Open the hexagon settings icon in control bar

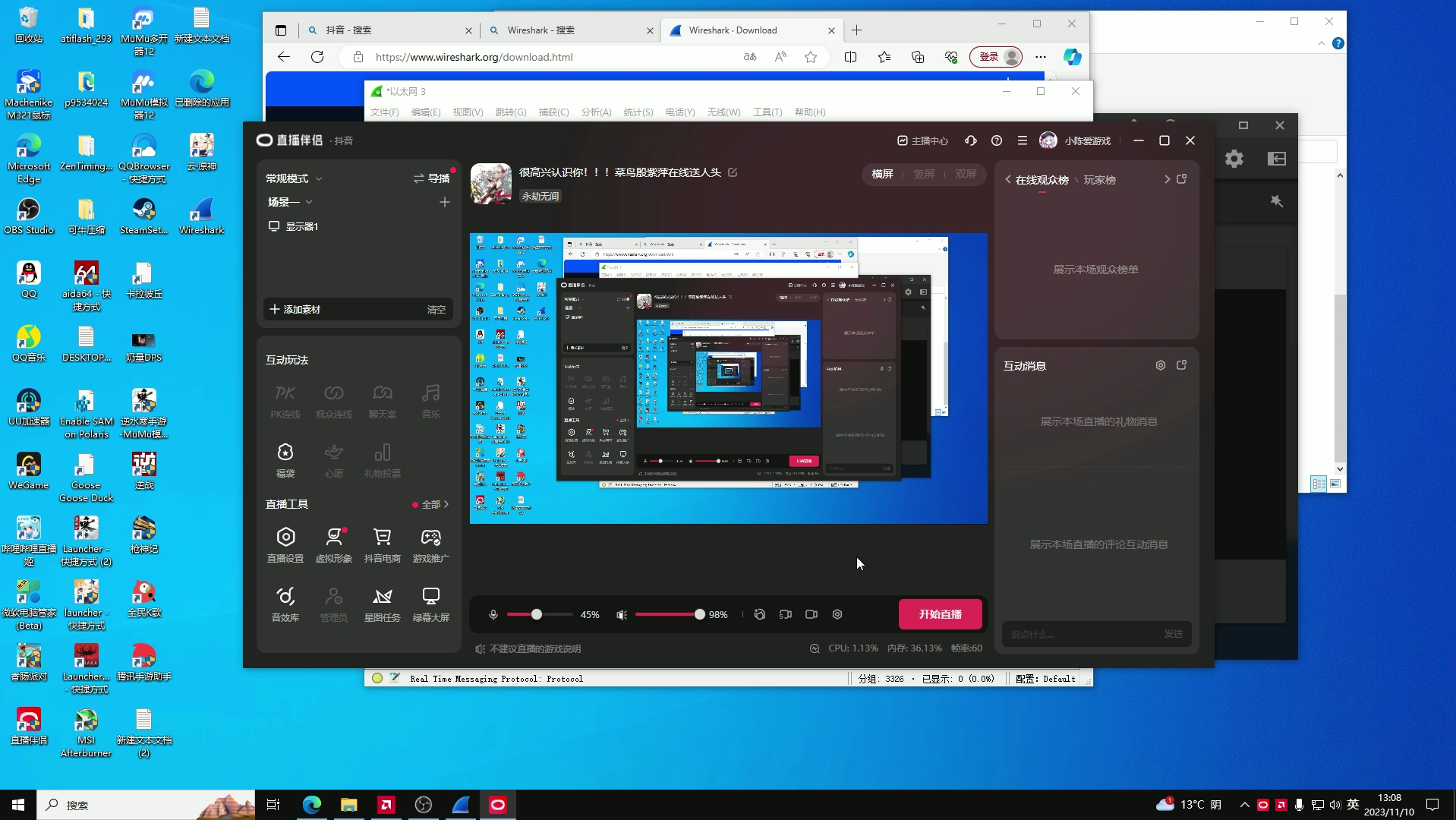pyautogui.click(x=837, y=614)
